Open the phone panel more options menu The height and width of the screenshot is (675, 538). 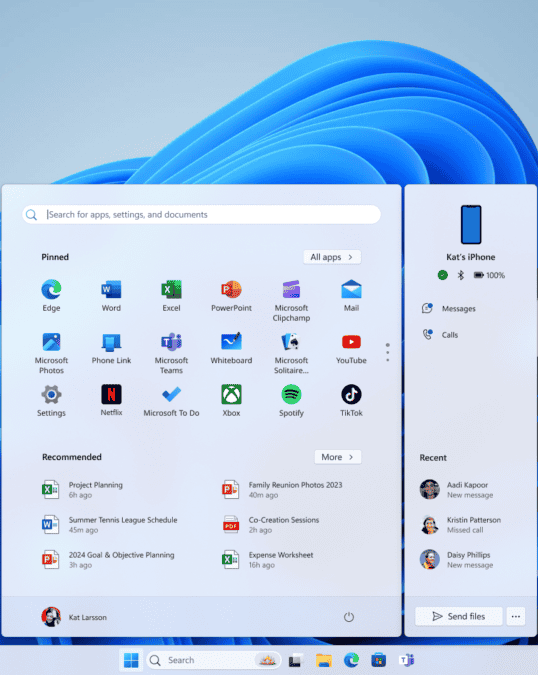point(516,616)
